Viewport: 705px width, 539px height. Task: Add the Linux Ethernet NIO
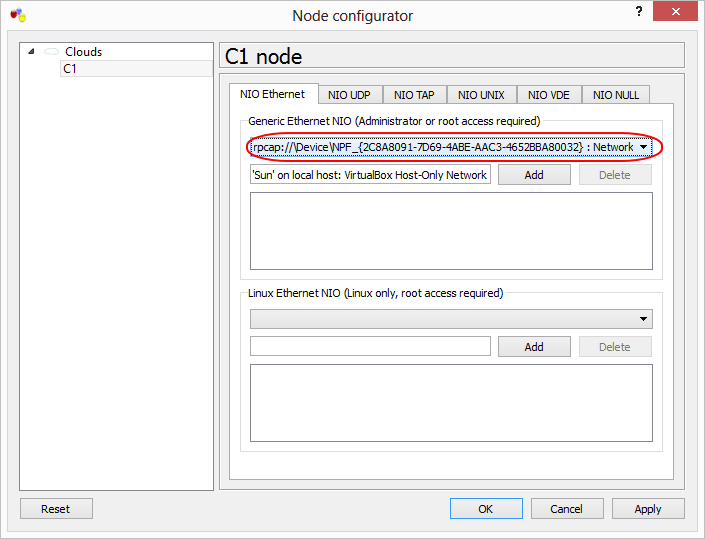click(x=534, y=347)
